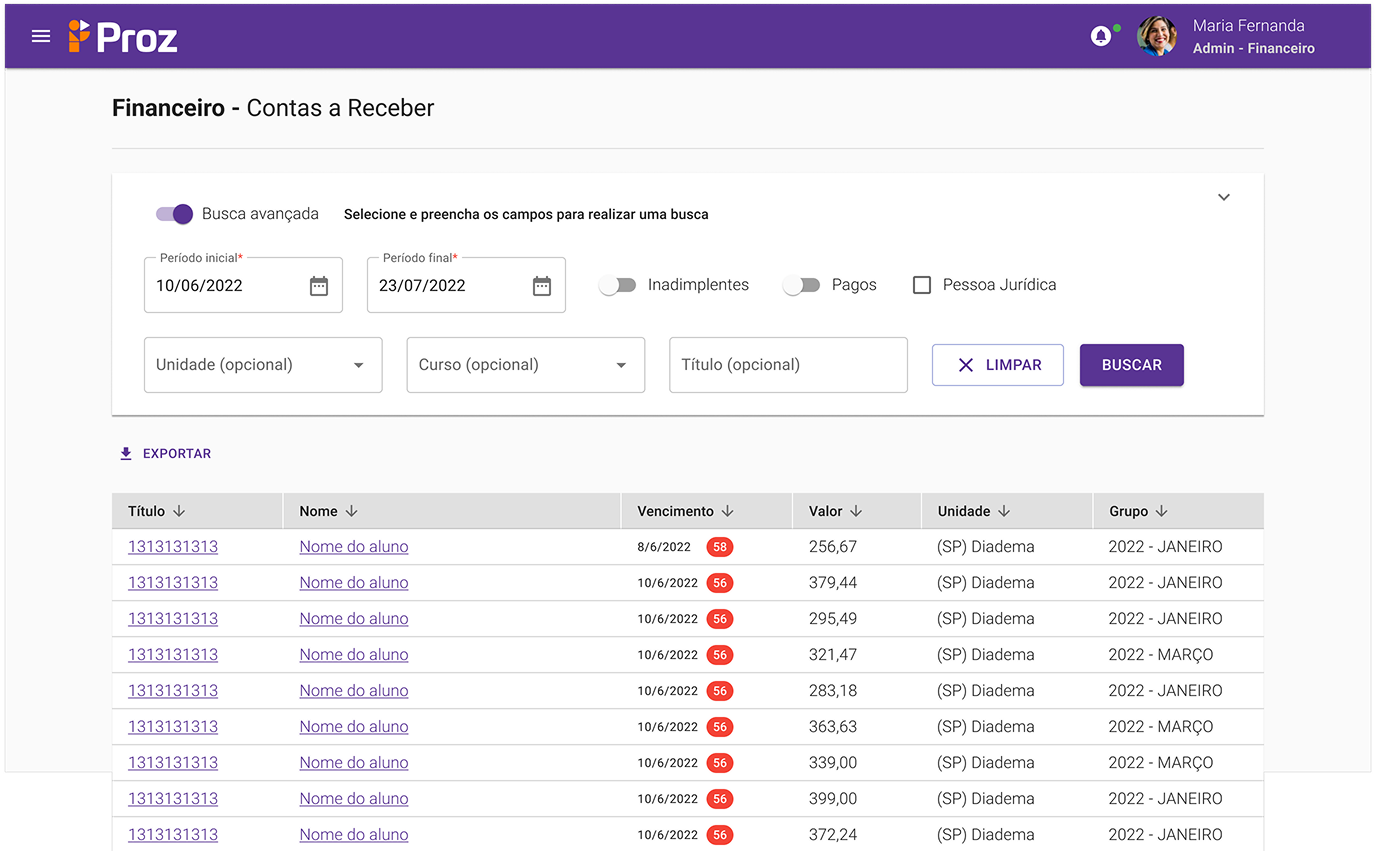
Task: Click inside the Título text field
Action: (788, 365)
